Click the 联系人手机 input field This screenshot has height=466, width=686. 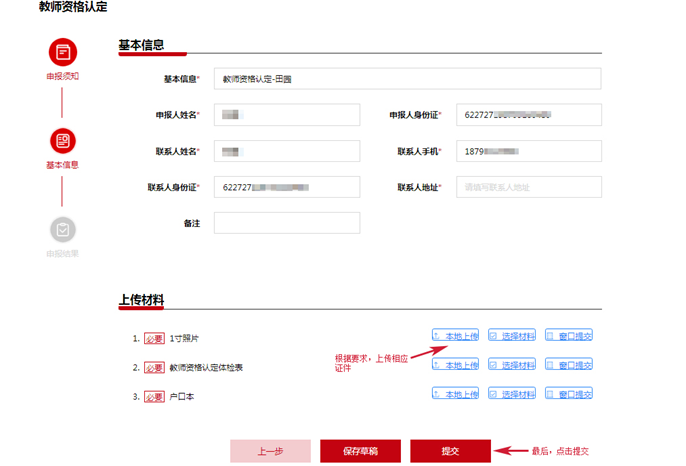tap(528, 151)
